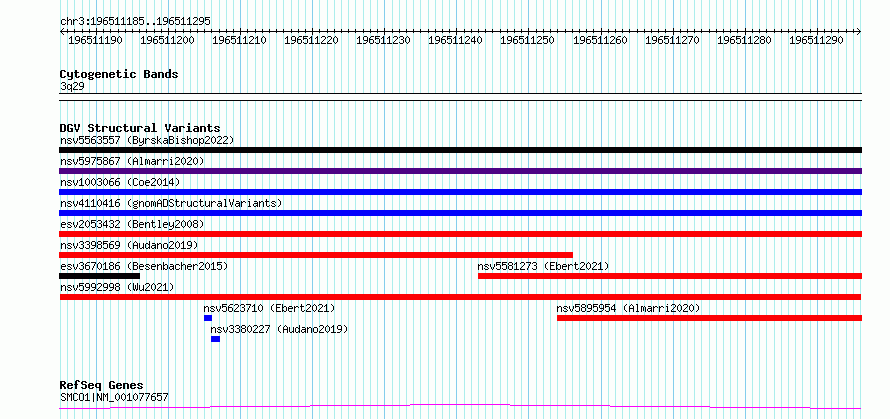Click the nsv1003066 (Coe2014) label
The image size is (890, 419).
point(120,182)
